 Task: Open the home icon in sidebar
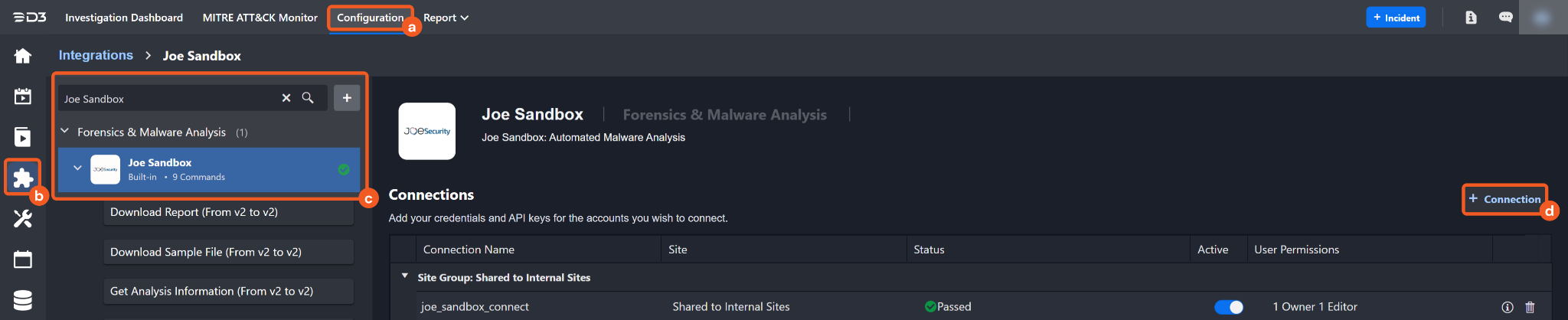click(23, 56)
